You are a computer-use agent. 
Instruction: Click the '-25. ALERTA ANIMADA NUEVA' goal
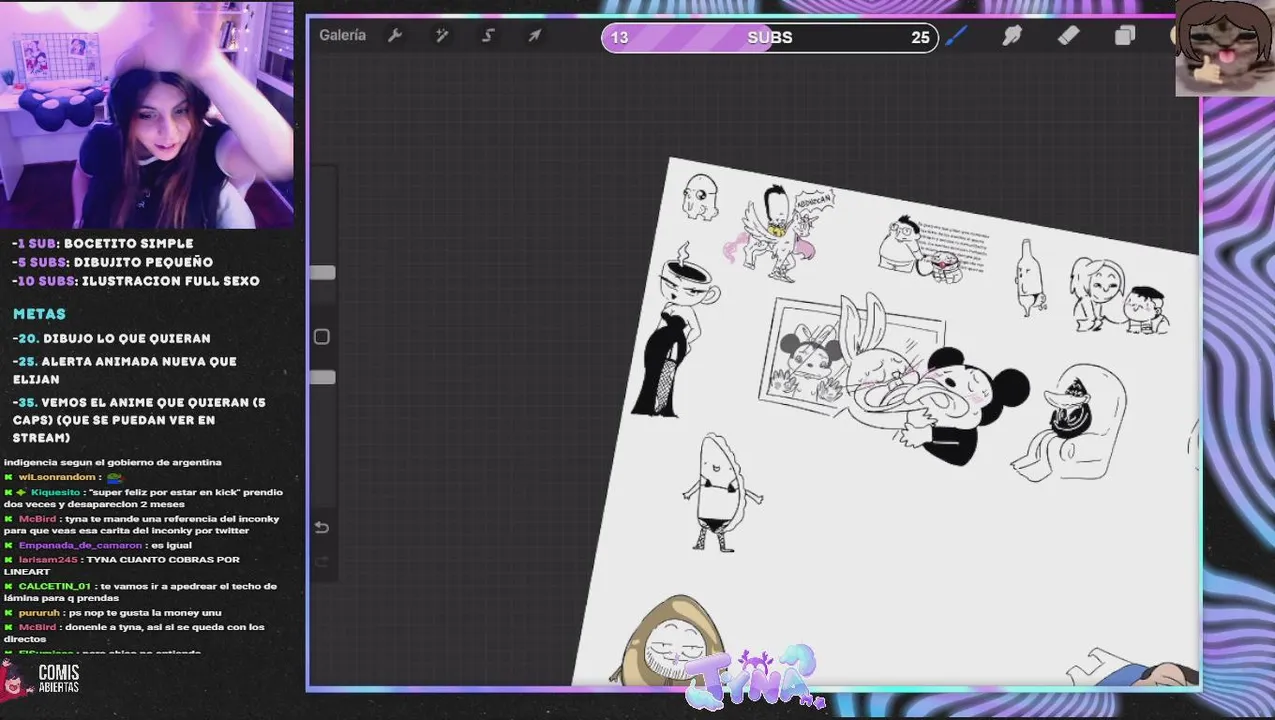click(125, 370)
